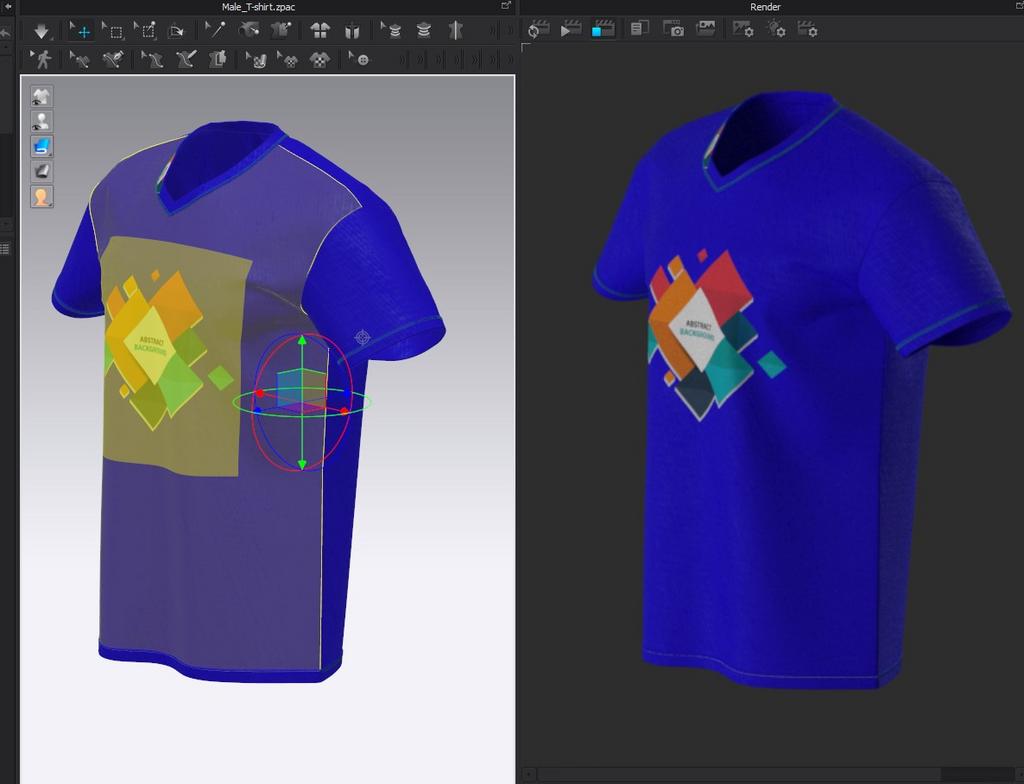
Task: Select the Render window title
Action: click(x=765, y=7)
